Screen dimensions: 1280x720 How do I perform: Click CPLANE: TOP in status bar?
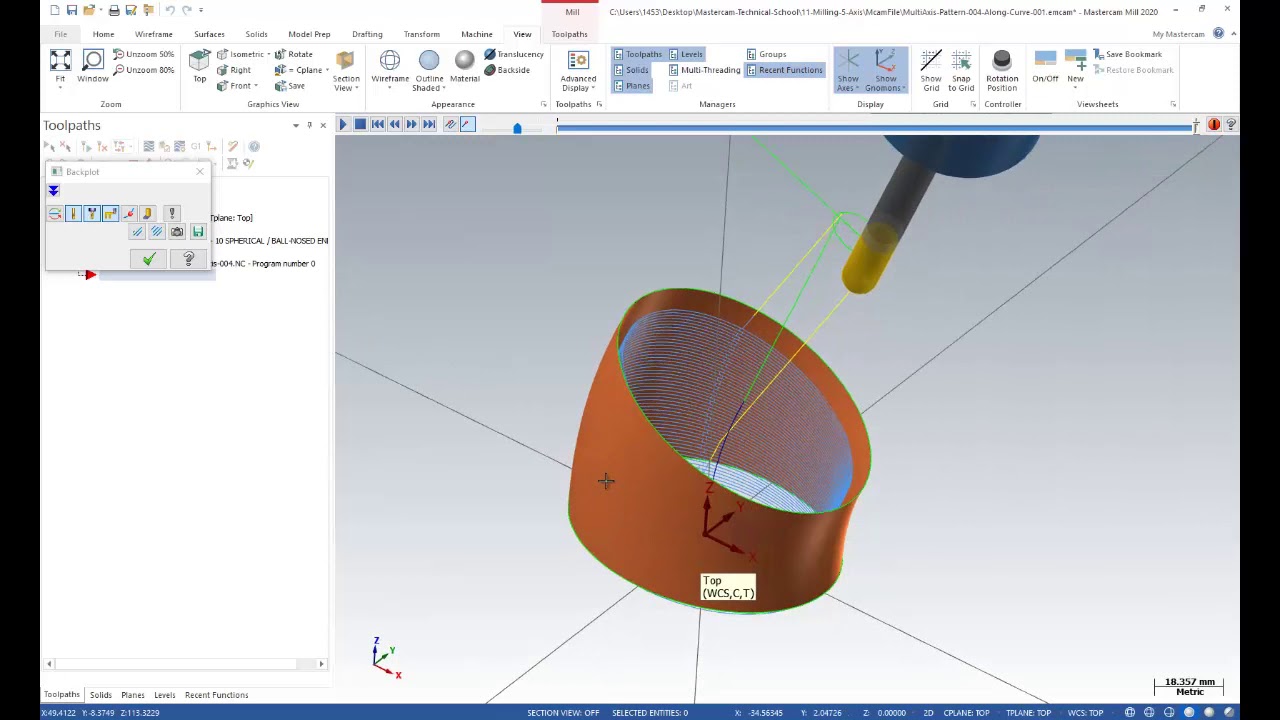point(966,713)
